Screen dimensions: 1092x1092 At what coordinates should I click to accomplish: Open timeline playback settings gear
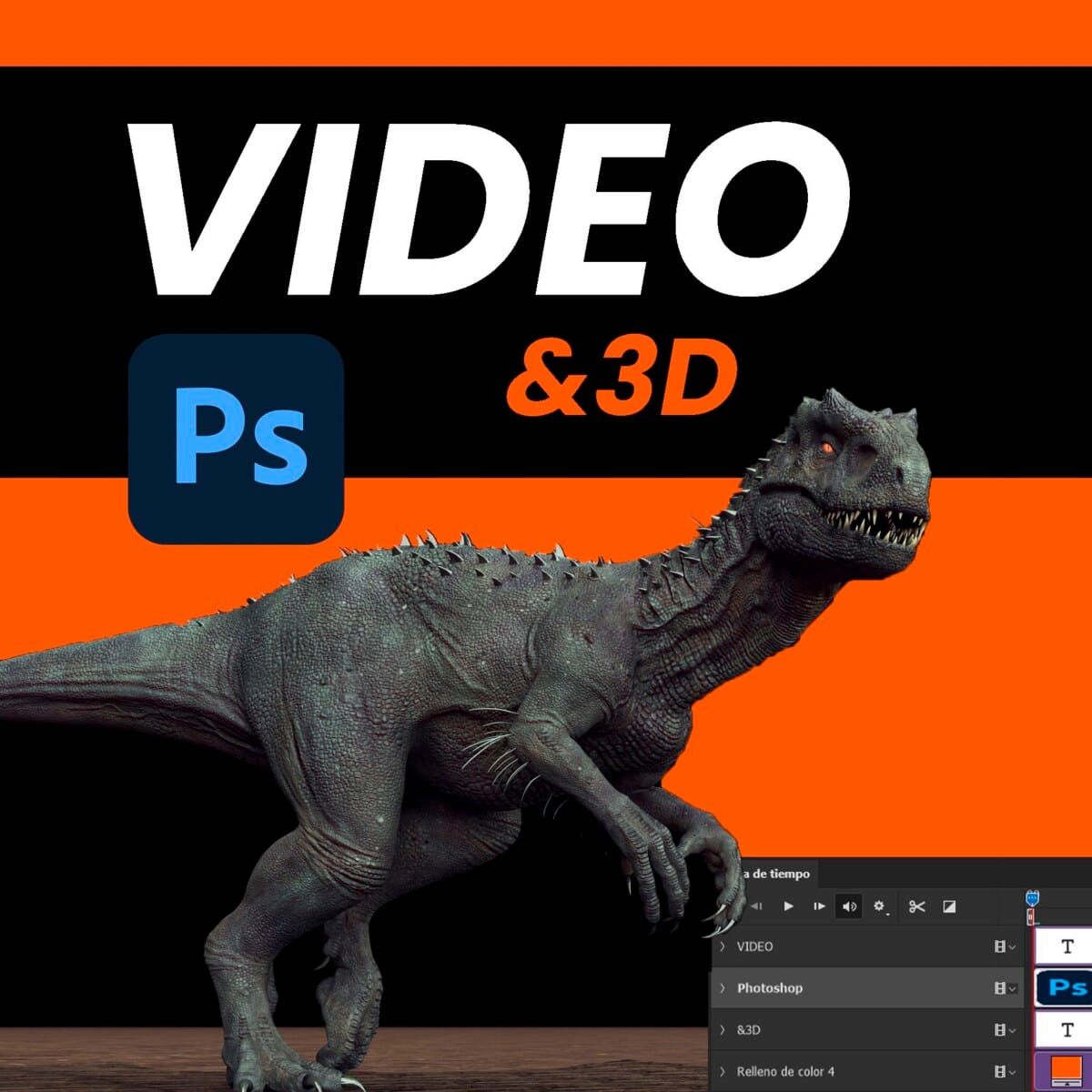879,906
